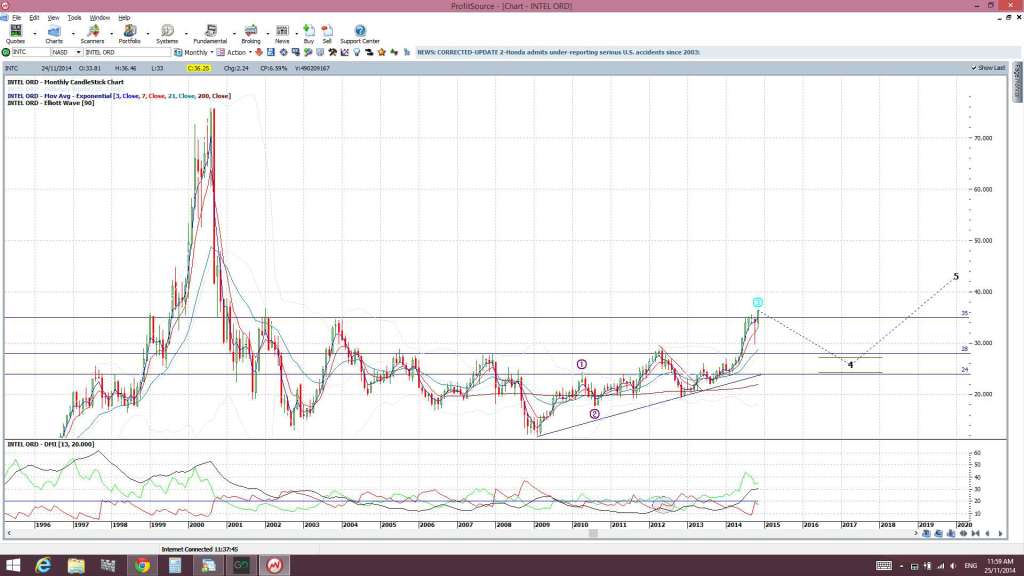Click the Buy order icon

[x=309, y=34]
